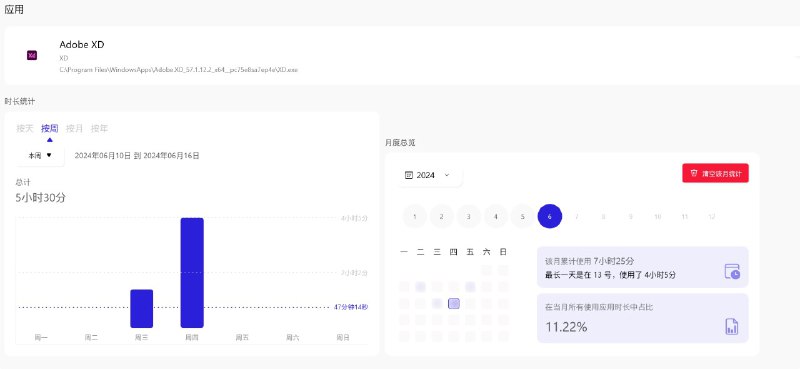Click the 47分钟14秒 average line label
The height and width of the screenshot is (369, 800).
pyautogui.click(x=351, y=307)
